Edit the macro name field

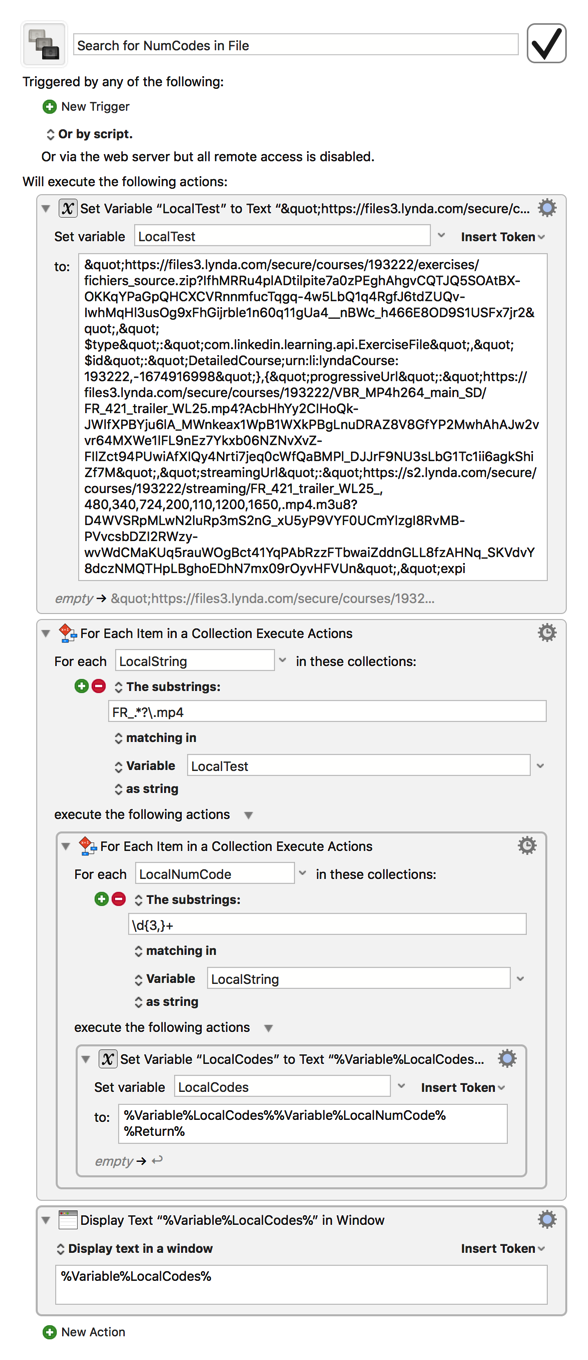tap(296, 45)
